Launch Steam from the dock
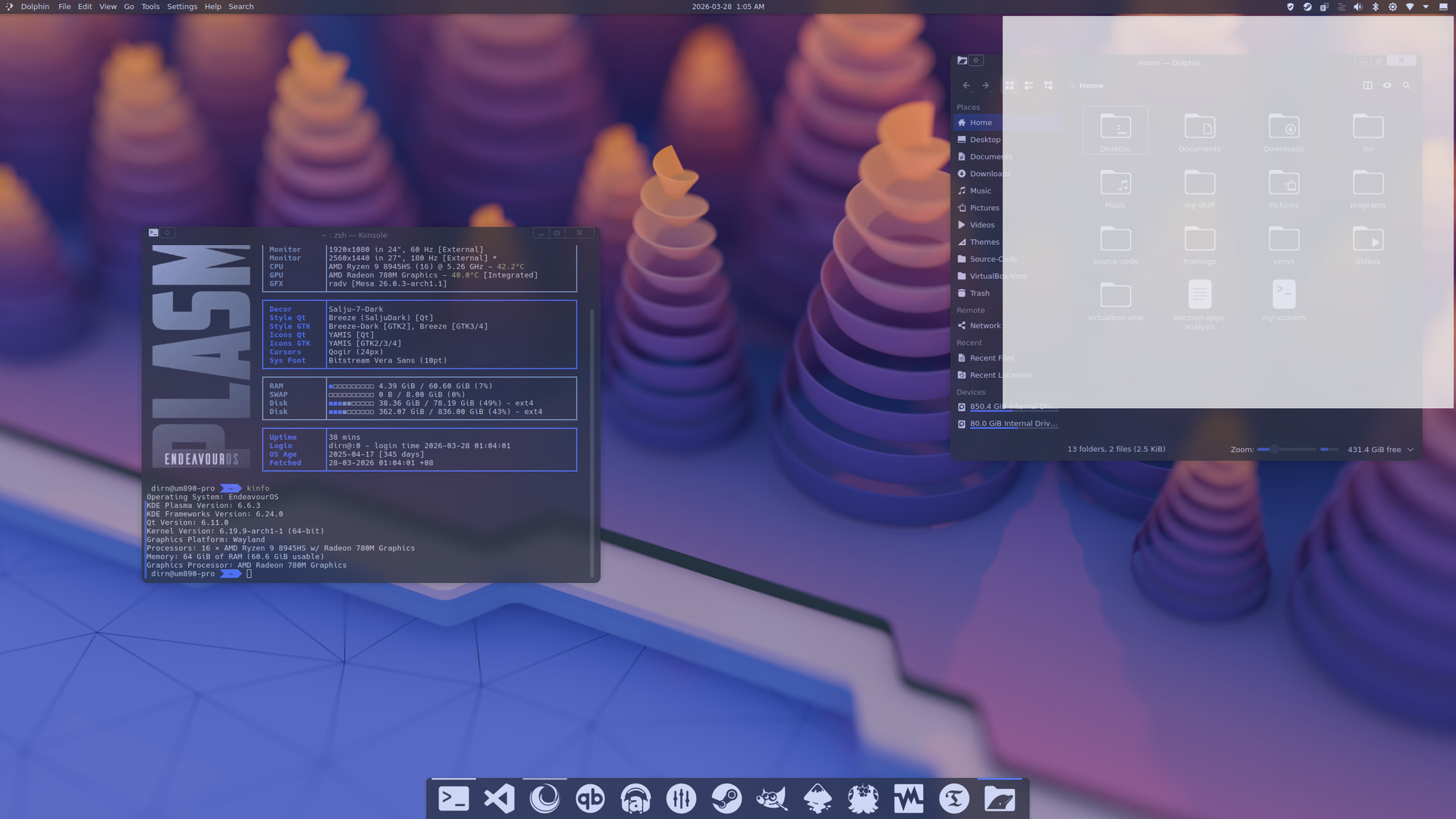This screenshot has height=819, width=1456. 726,799
